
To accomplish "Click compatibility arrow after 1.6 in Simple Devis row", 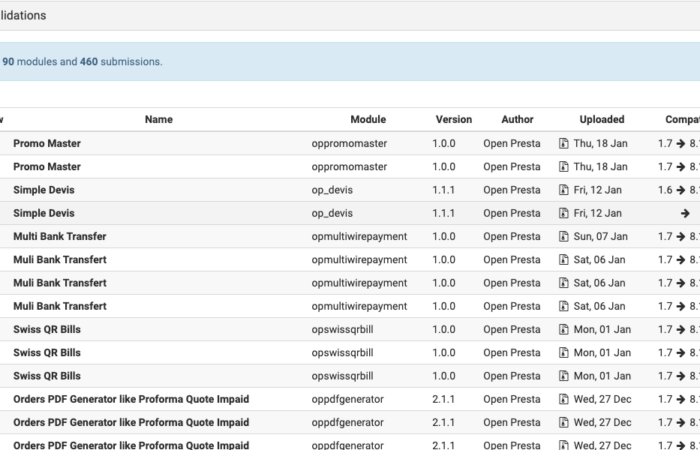I will coord(680,190).
